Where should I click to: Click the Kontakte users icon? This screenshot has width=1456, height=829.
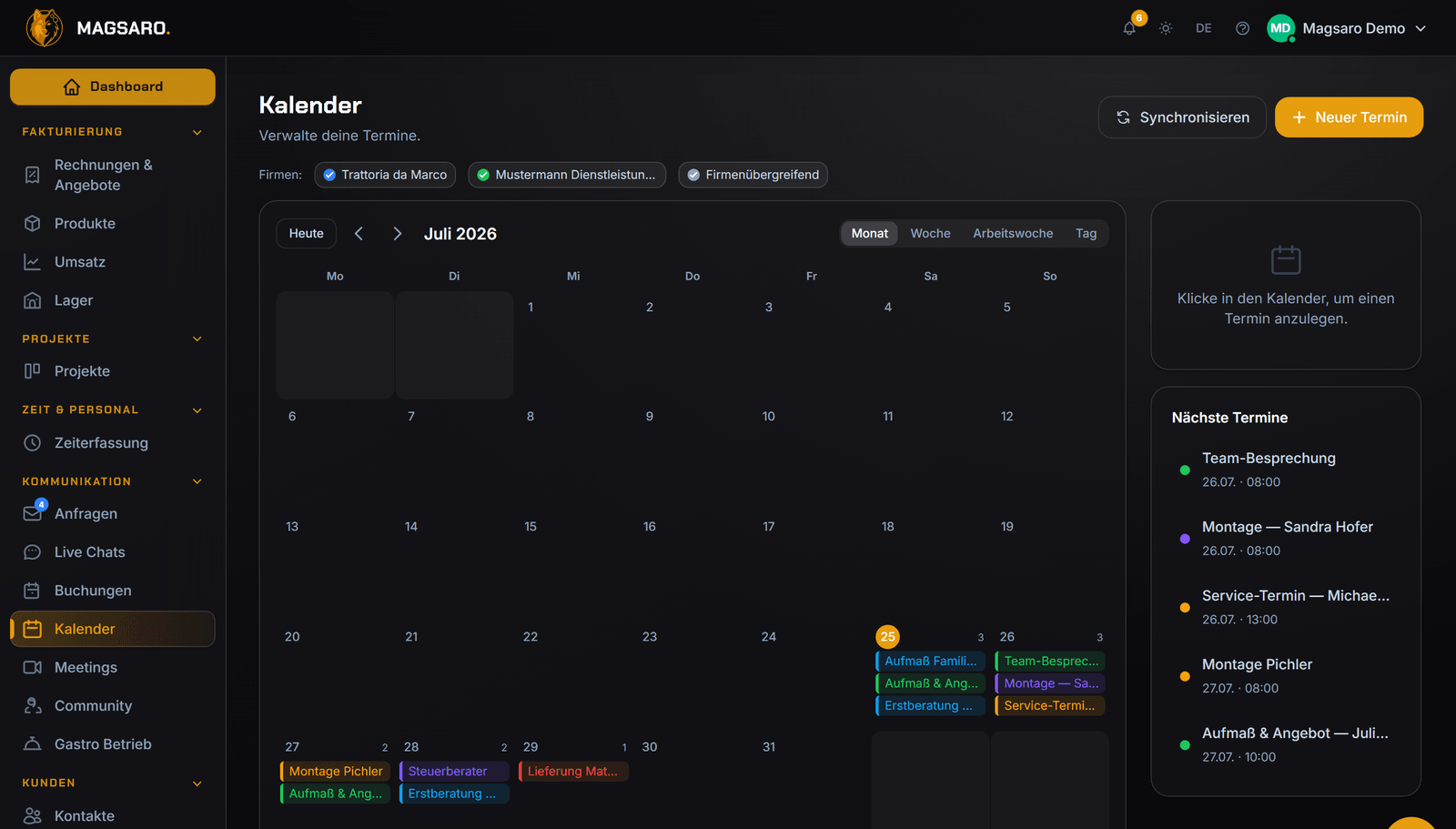click(x=32, y=816)
